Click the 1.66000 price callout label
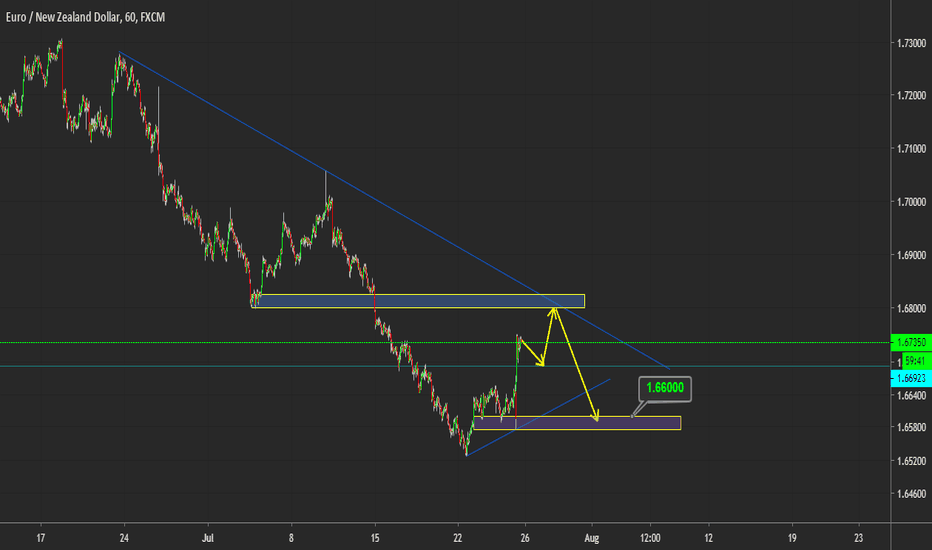The height and width of the screenshot is (550, 932). [x=665, y=388]
